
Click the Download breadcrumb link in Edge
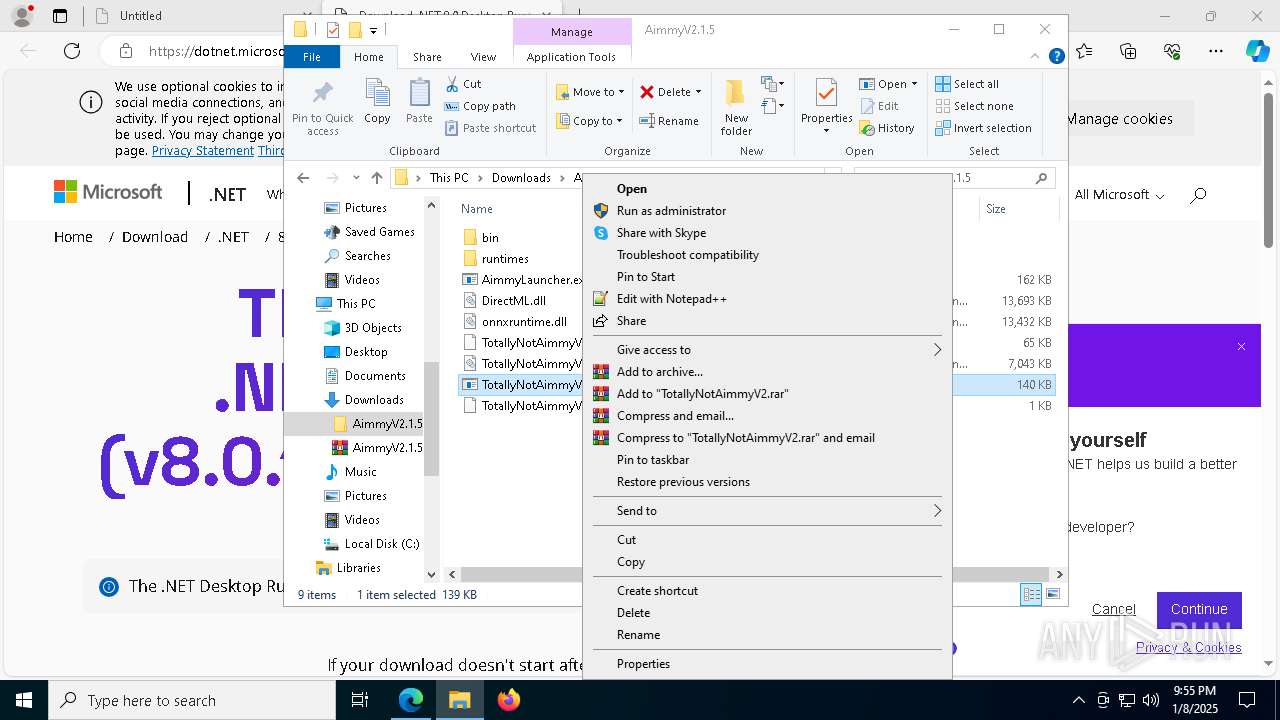point(155,237)
